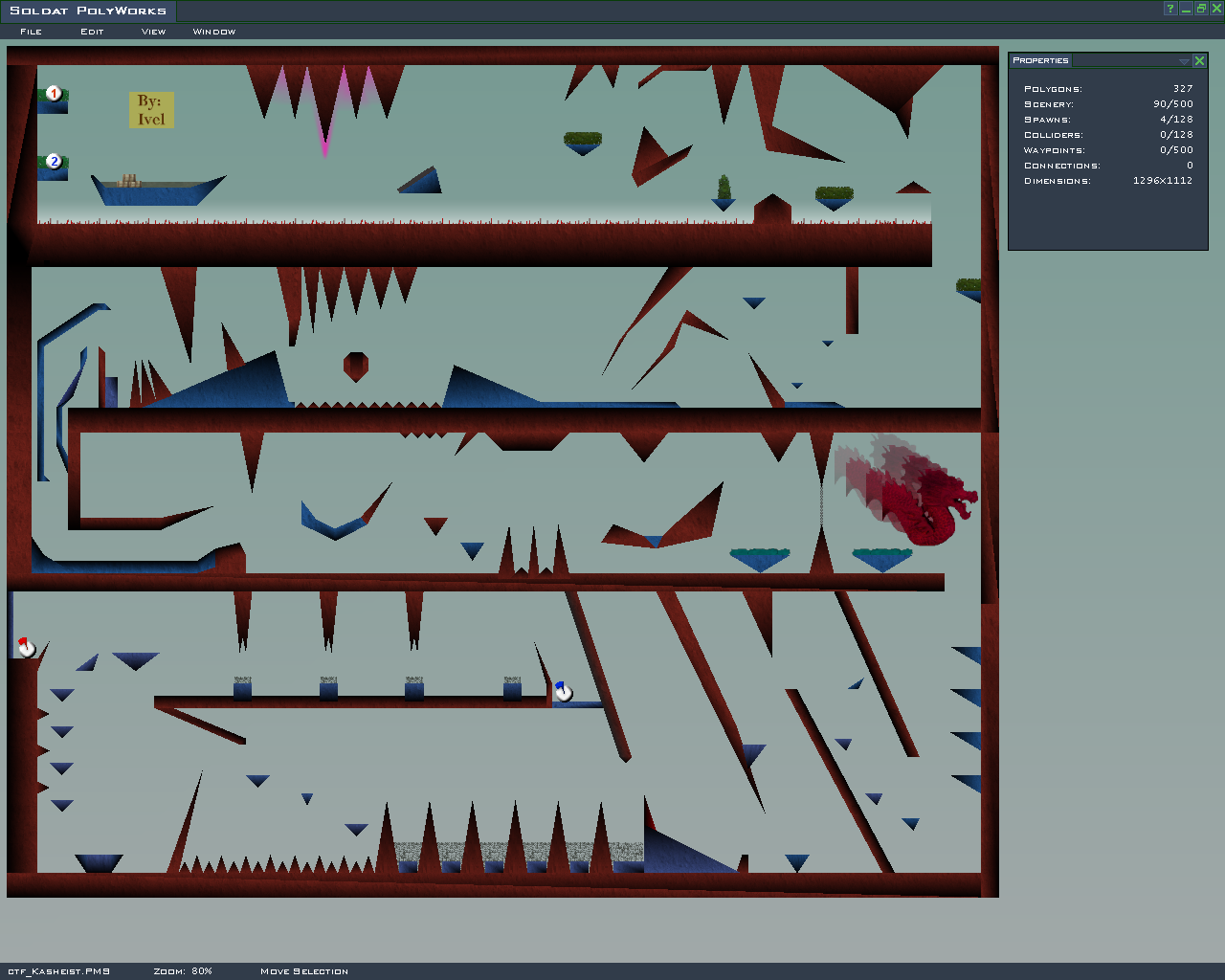Click the restore window icon

(x=1201, y=9)
